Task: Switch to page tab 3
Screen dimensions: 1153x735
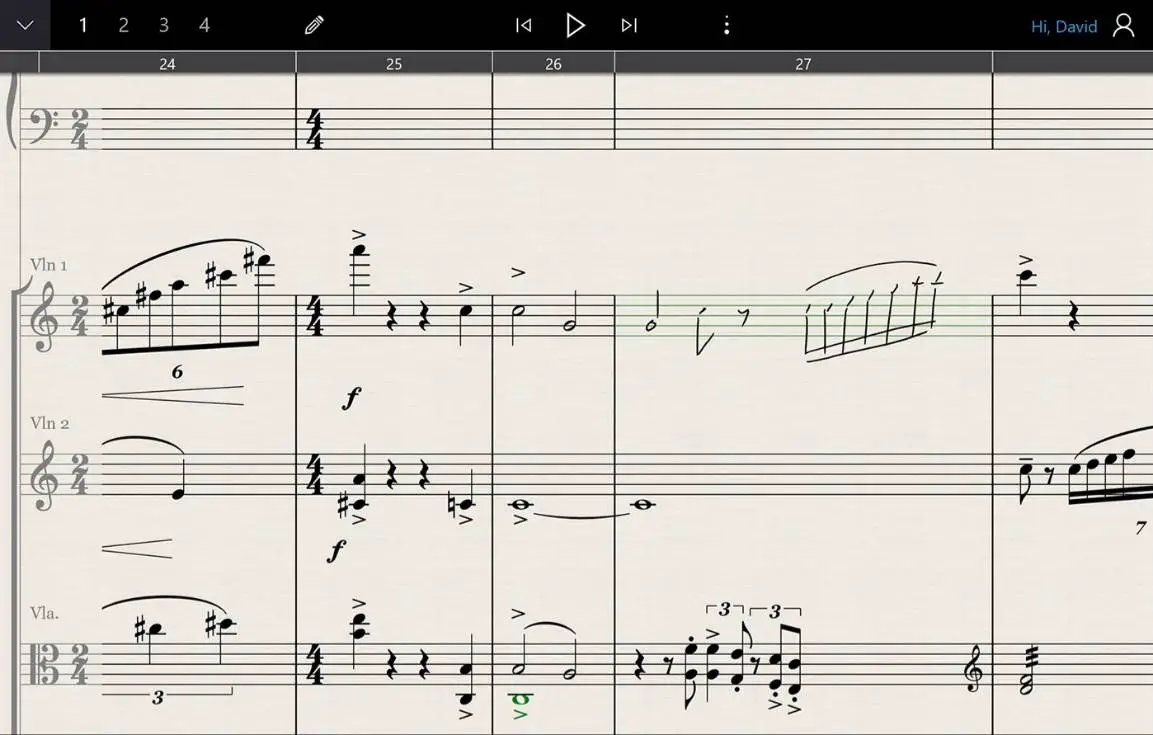Action: click(164, 26)
